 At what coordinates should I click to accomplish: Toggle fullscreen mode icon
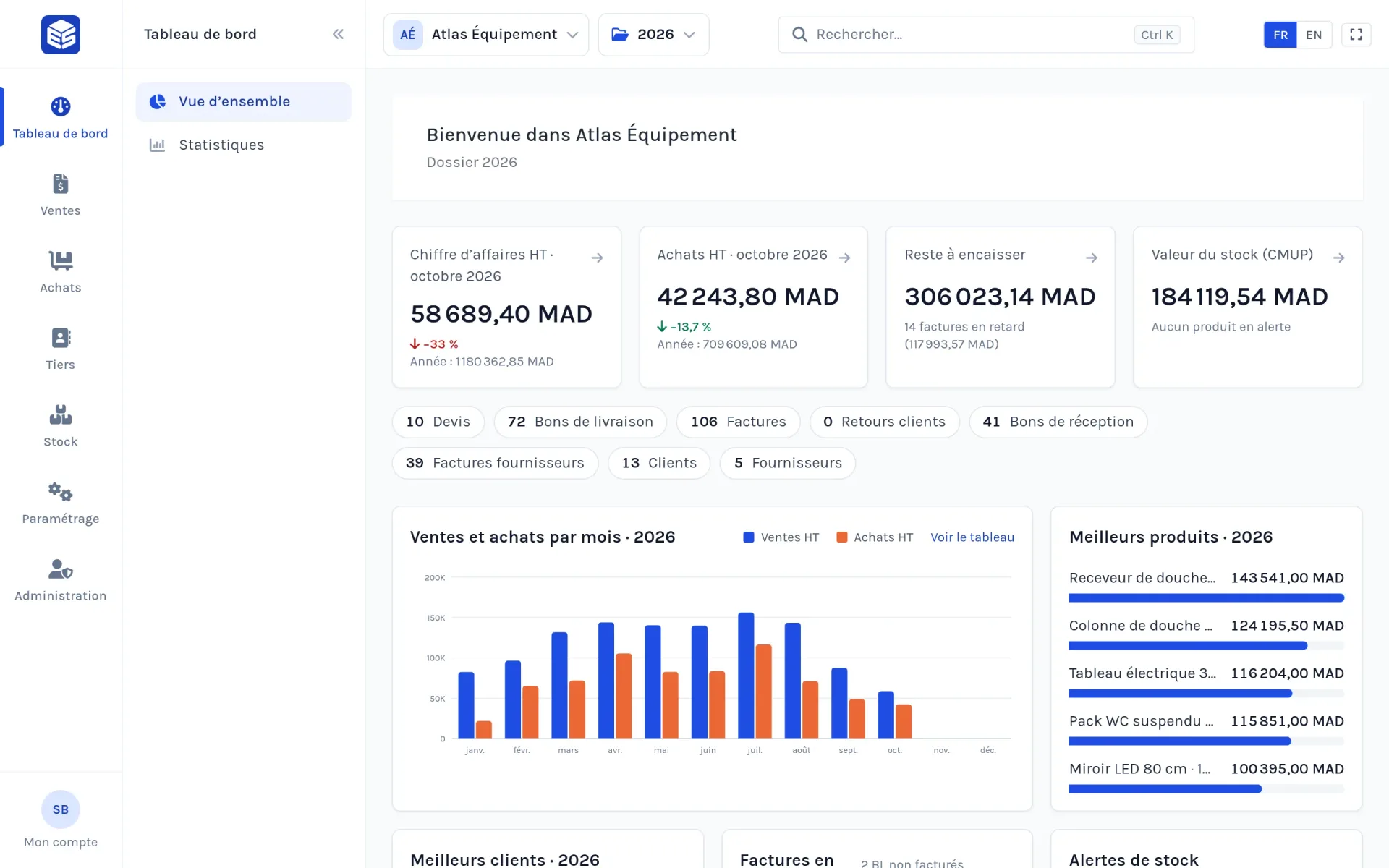(x=1356, y=34)
